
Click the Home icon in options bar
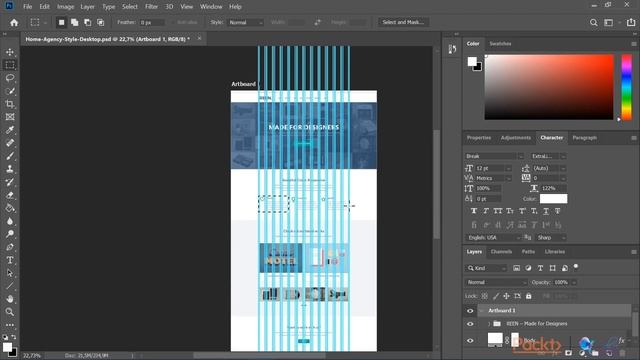click(x=14, y=22)
